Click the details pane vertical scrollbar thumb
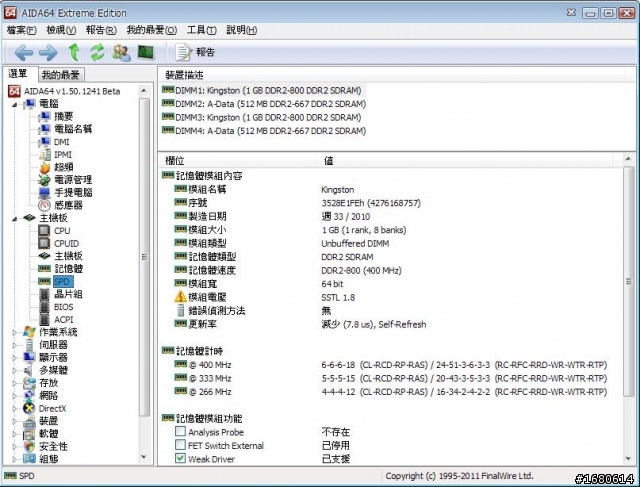This screenshot has height=487, width=640. [x=629, y=281]
